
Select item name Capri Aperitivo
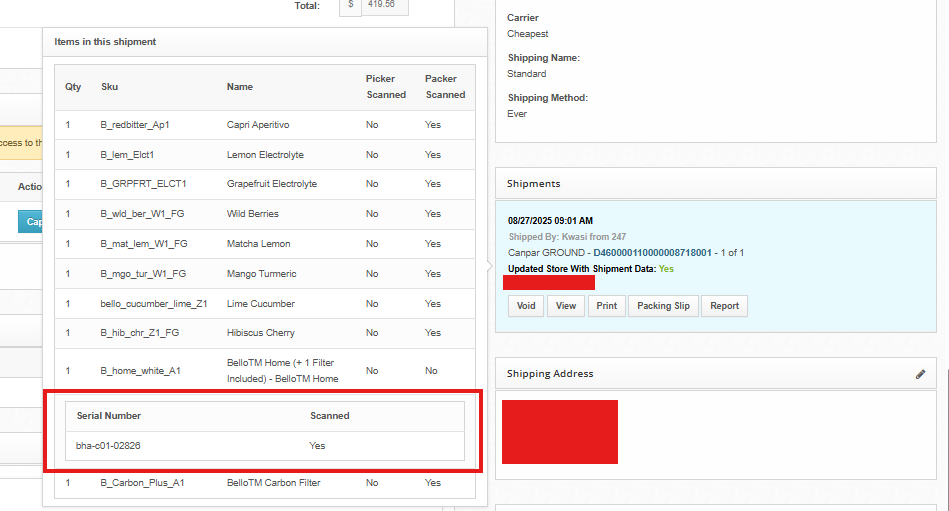pyautogui.click(x=258, y=125)
